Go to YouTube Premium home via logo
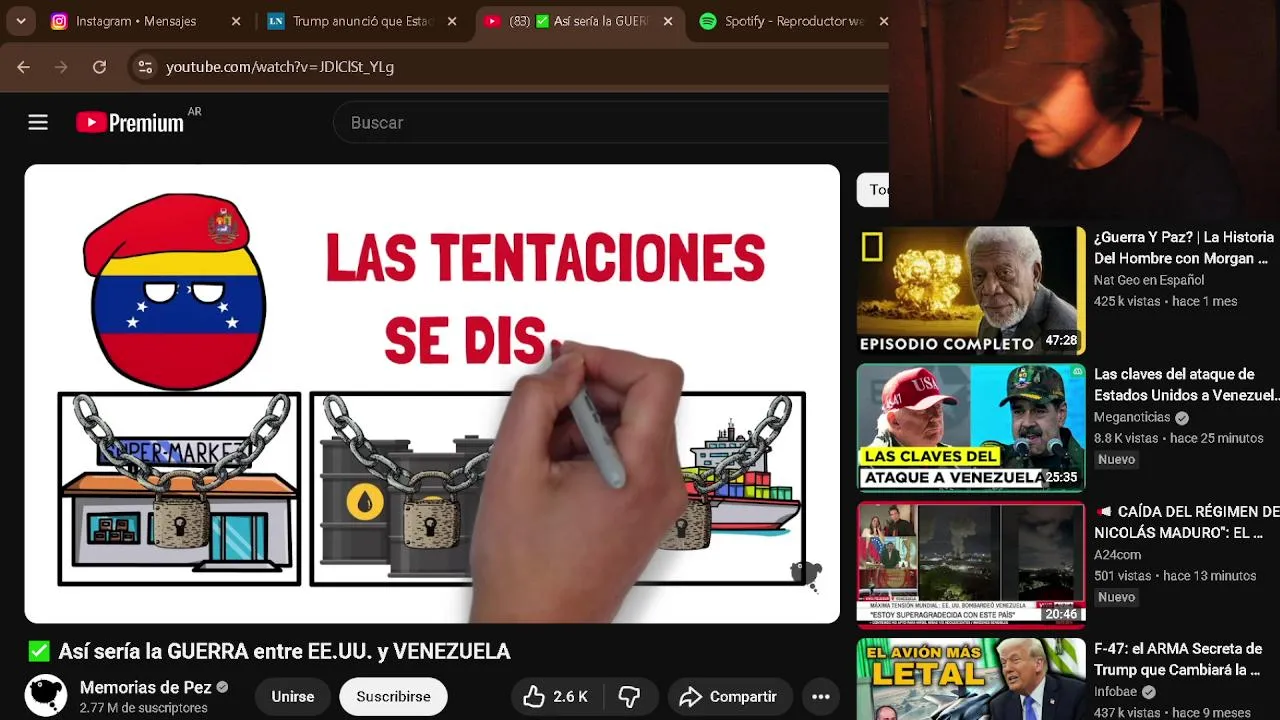This screenshot has width=1280, height=720. click(x=131, y=122)
